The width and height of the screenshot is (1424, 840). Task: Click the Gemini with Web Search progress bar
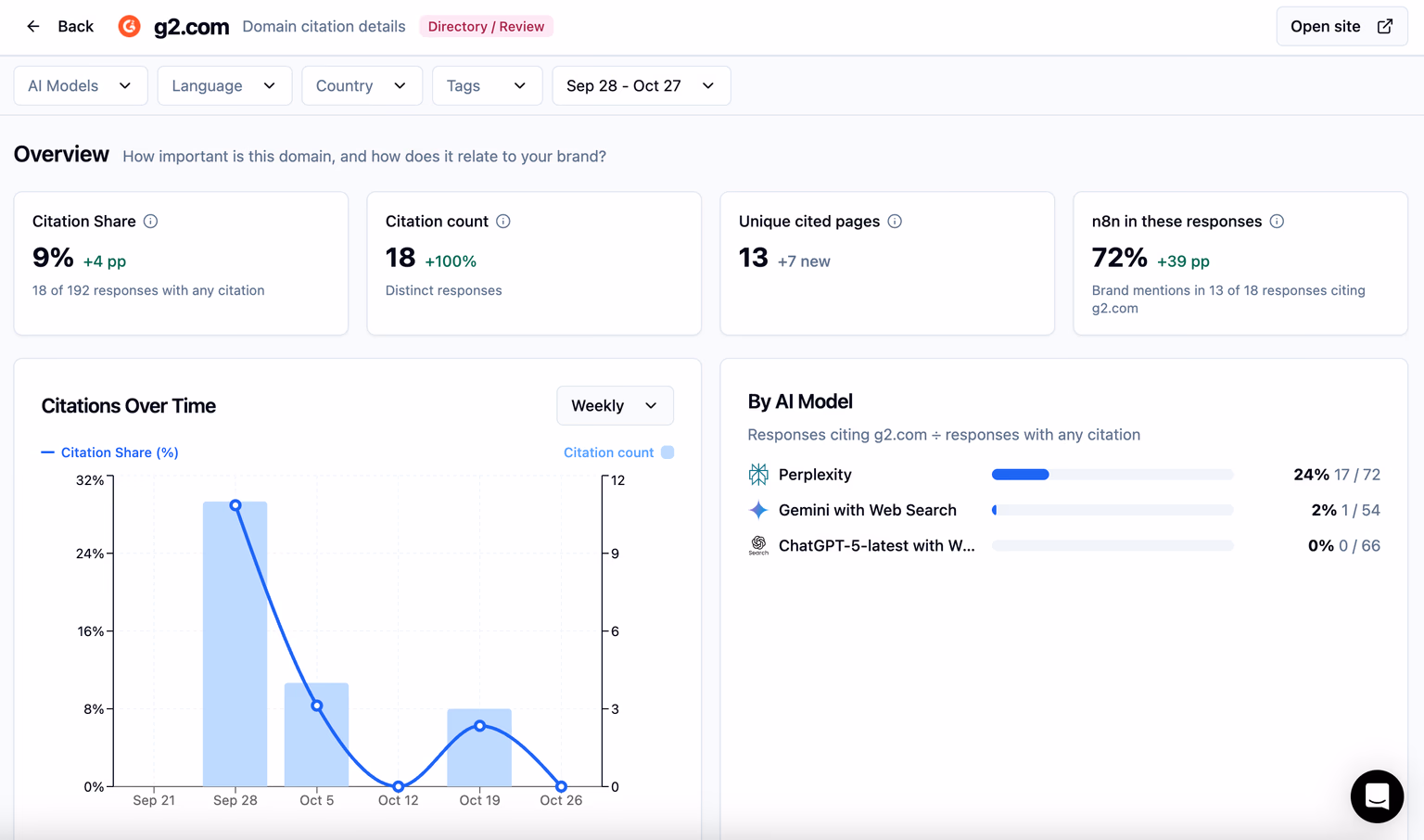click(1112, 510)
